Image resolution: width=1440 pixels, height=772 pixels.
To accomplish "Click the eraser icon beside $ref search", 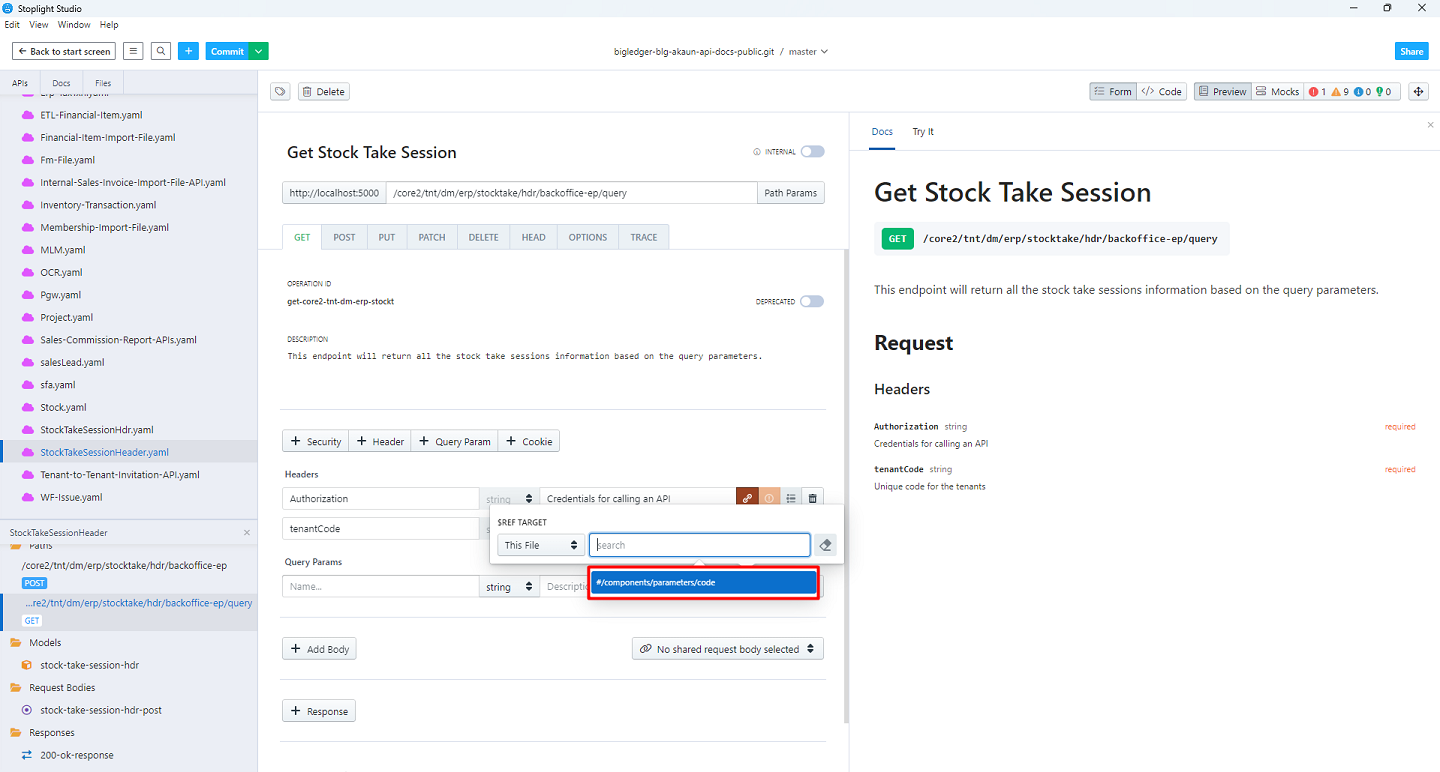I will click(x=825, y=545).
